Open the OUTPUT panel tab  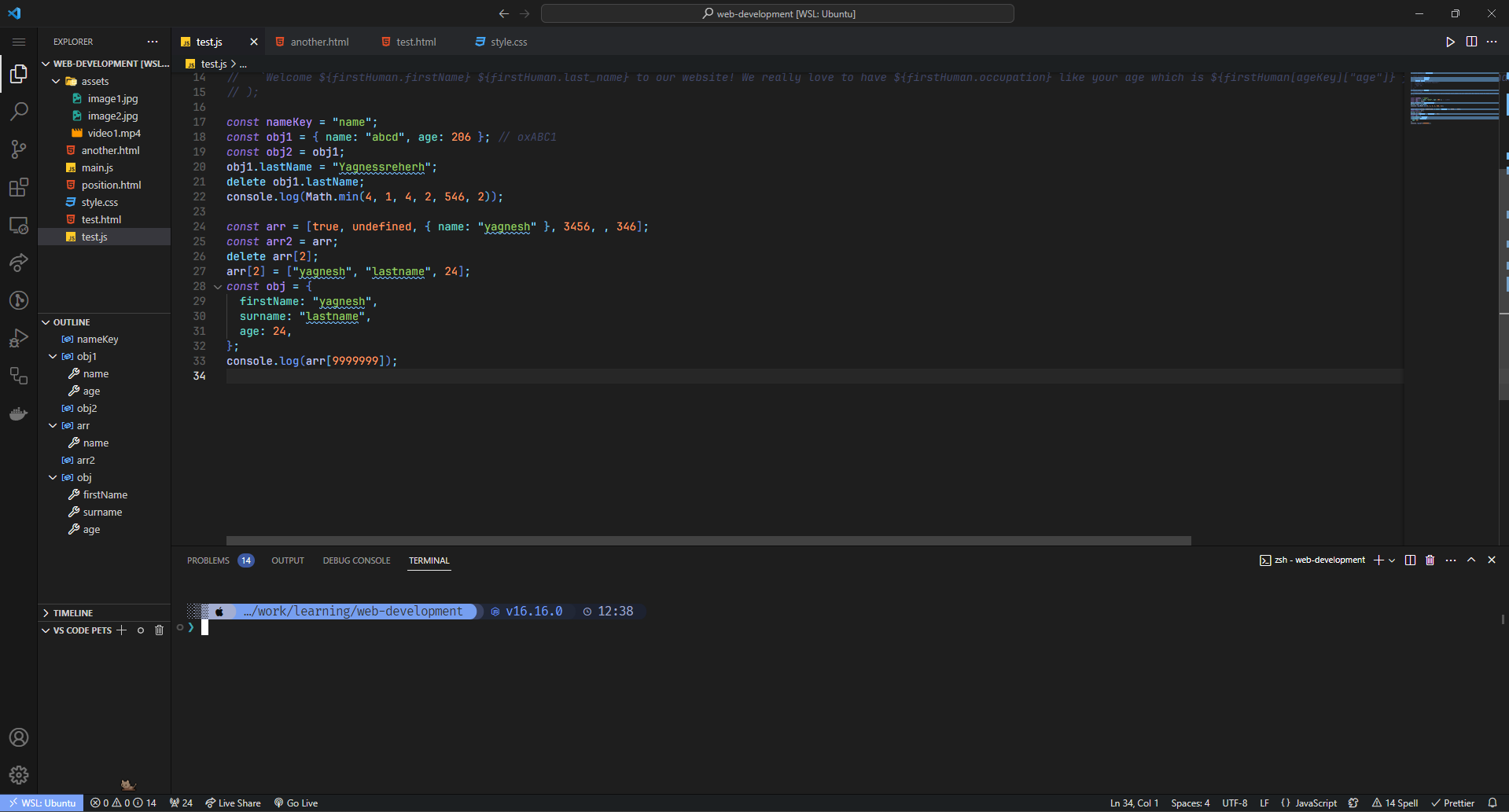pyautogui.click(x=288, y=560)
